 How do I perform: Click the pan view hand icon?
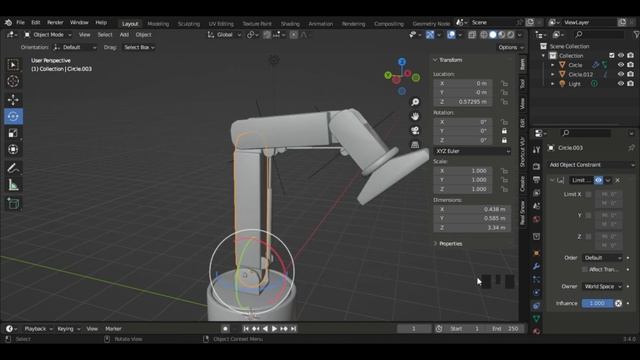[415, 116]
